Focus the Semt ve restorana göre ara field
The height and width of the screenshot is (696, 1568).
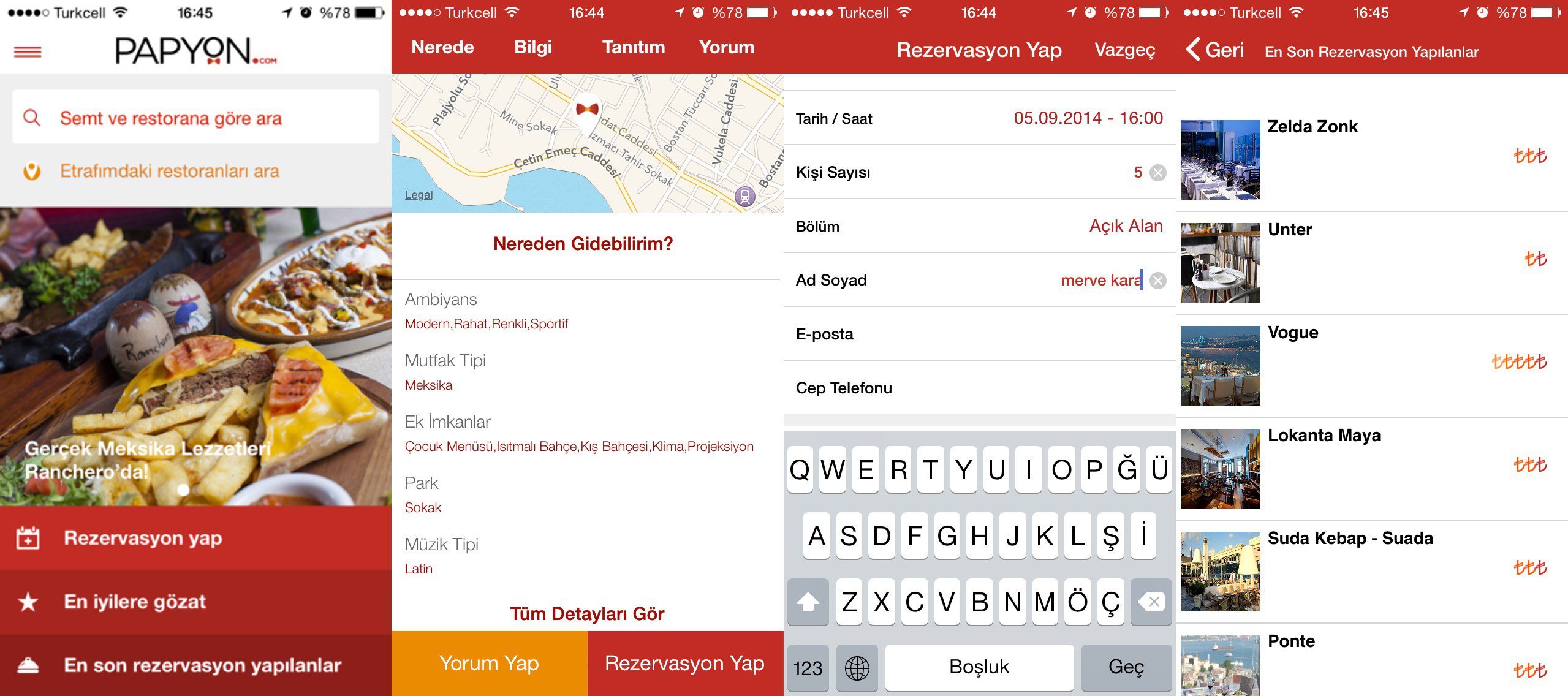click(x=195, y=117)
